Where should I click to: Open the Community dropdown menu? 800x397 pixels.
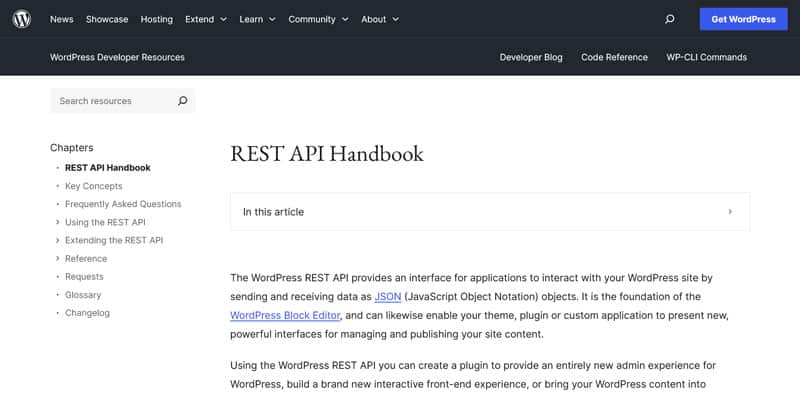tap(318, 19)
